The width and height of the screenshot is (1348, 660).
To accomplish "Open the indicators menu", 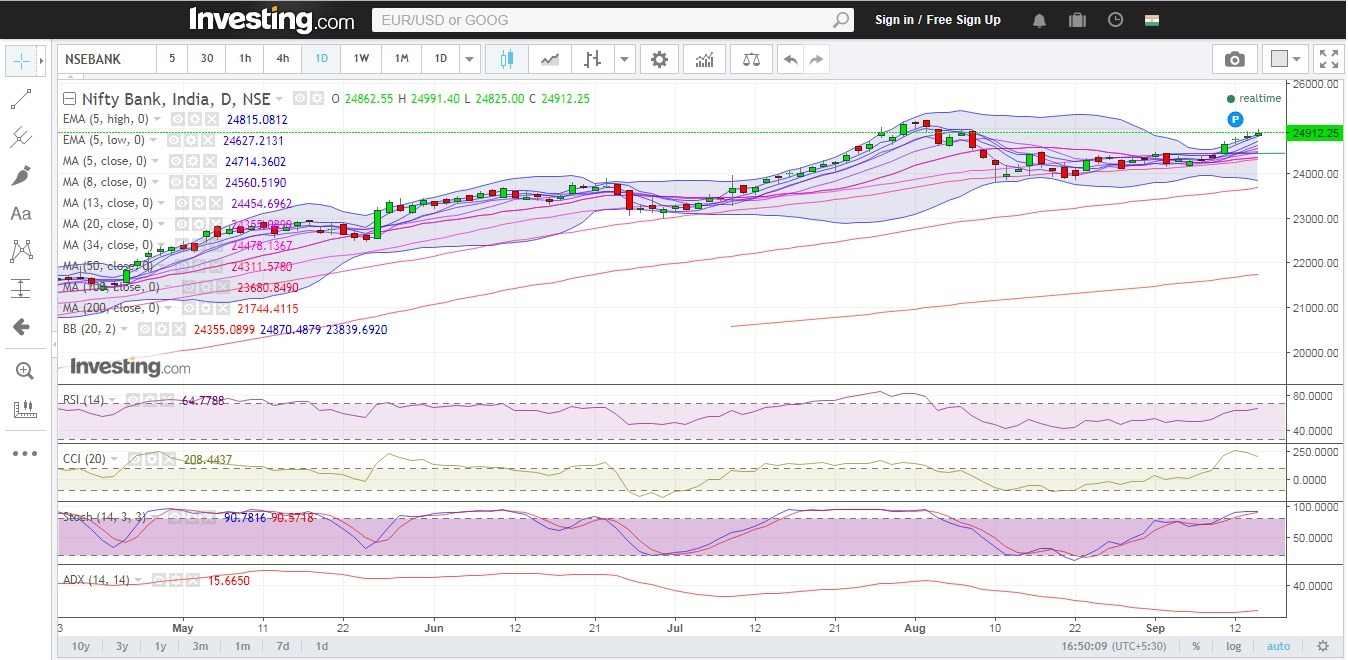I will pyautogui.click(x=705, y=59).
